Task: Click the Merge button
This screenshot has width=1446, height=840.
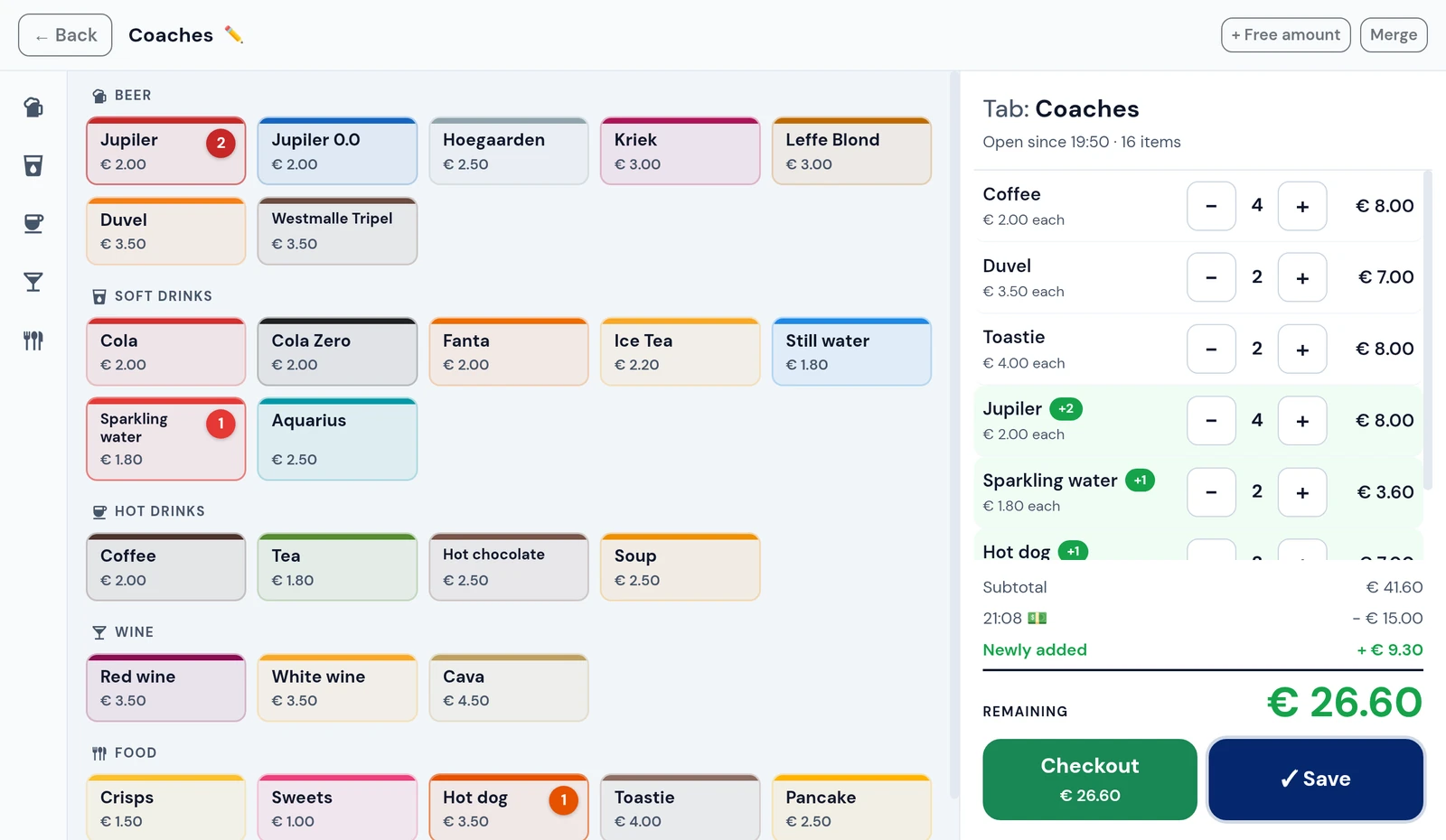Action: 1394,35
